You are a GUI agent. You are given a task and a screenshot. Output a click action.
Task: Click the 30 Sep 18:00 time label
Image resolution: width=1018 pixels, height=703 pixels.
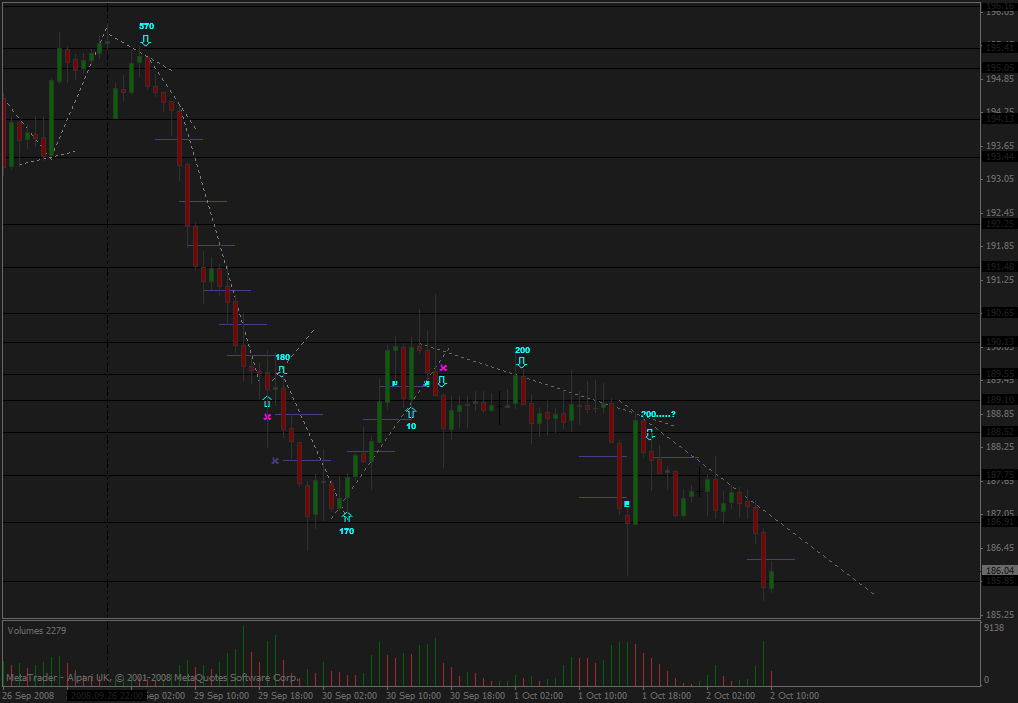(477, 695)
